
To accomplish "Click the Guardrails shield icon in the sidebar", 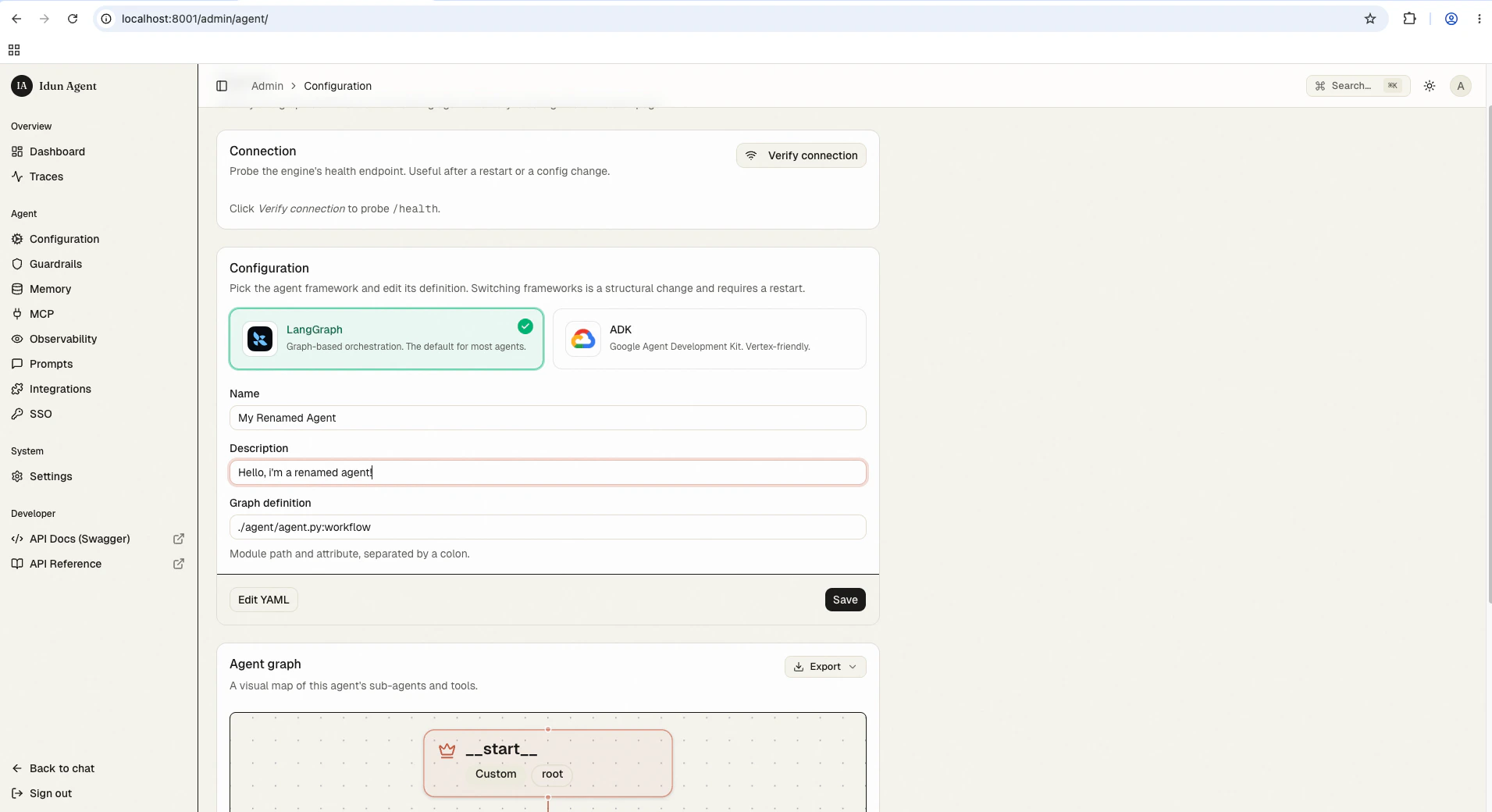I will 17,264.
